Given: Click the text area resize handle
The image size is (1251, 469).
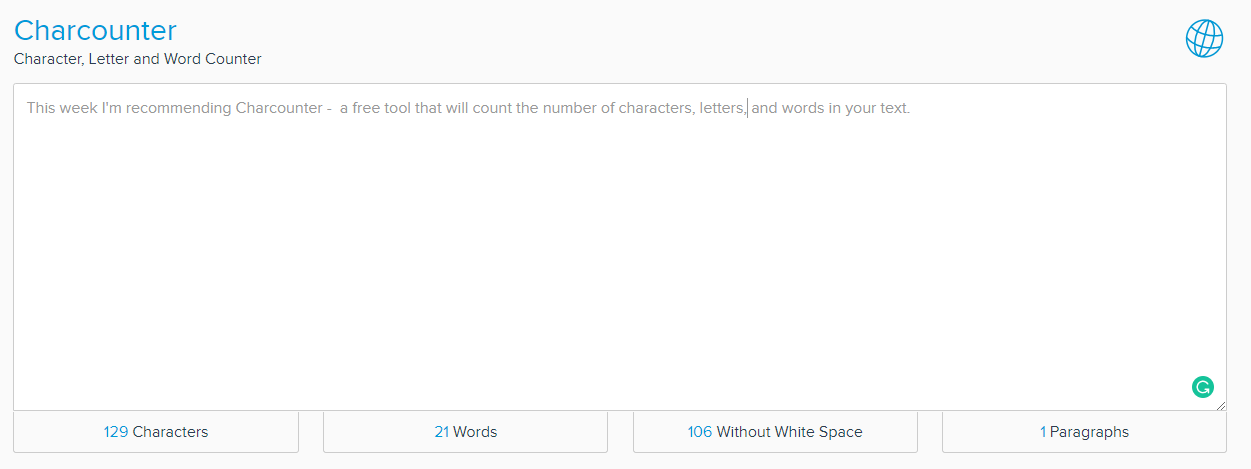Looking at the screenshot, I should pos(1220,404).
